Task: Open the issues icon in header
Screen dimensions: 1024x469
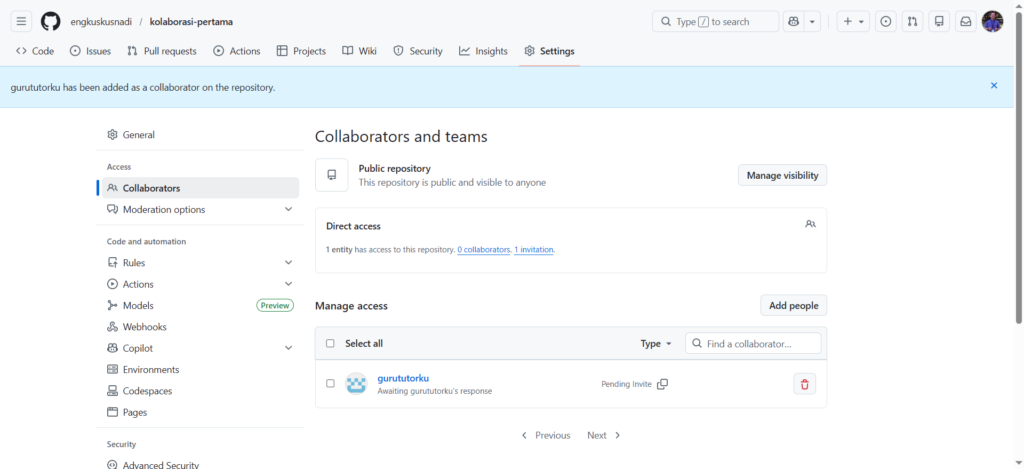Action: (885, 21)
